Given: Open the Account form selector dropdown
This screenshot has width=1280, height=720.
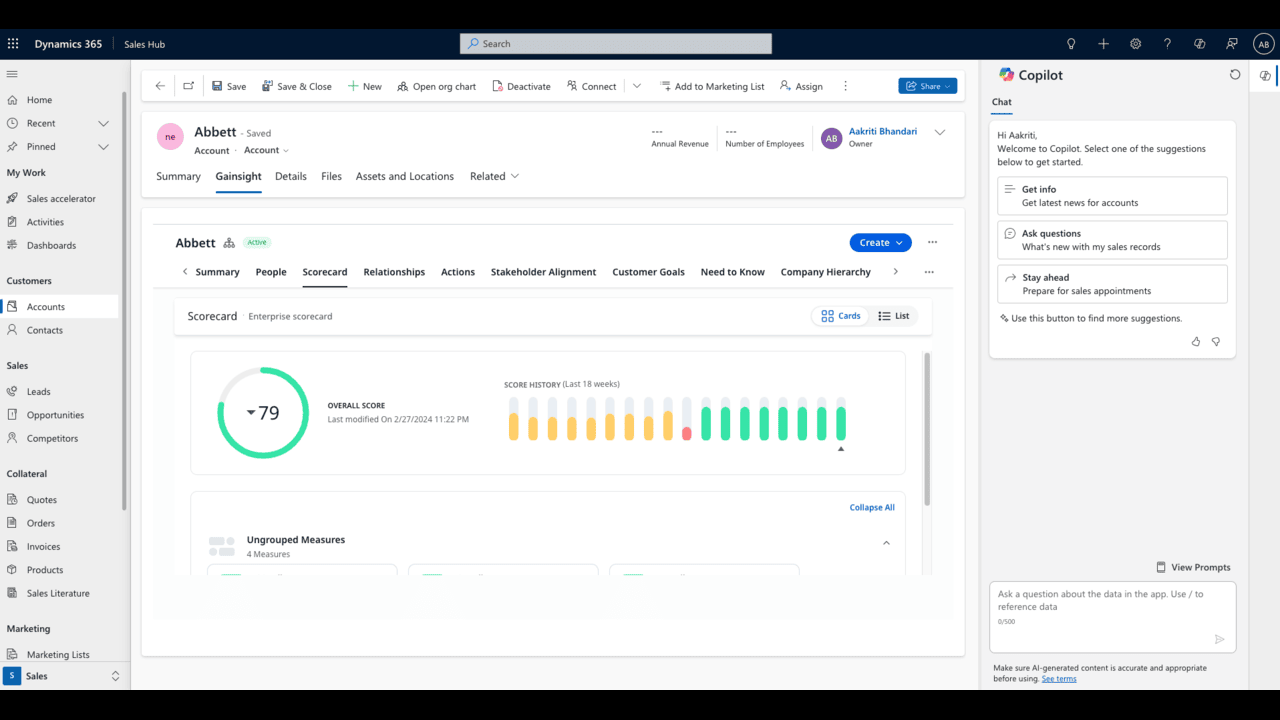Looking at the screenshot, I should [266, 150].
